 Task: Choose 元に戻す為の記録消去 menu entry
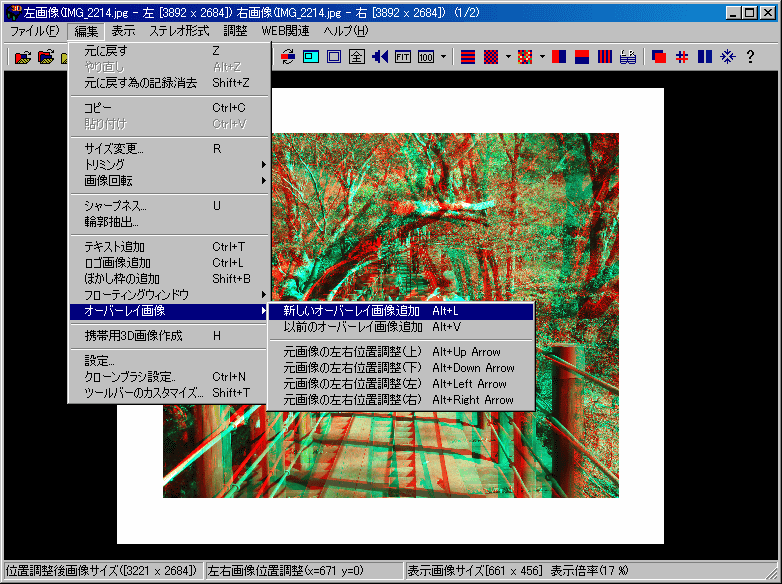(x=170, y=83)
